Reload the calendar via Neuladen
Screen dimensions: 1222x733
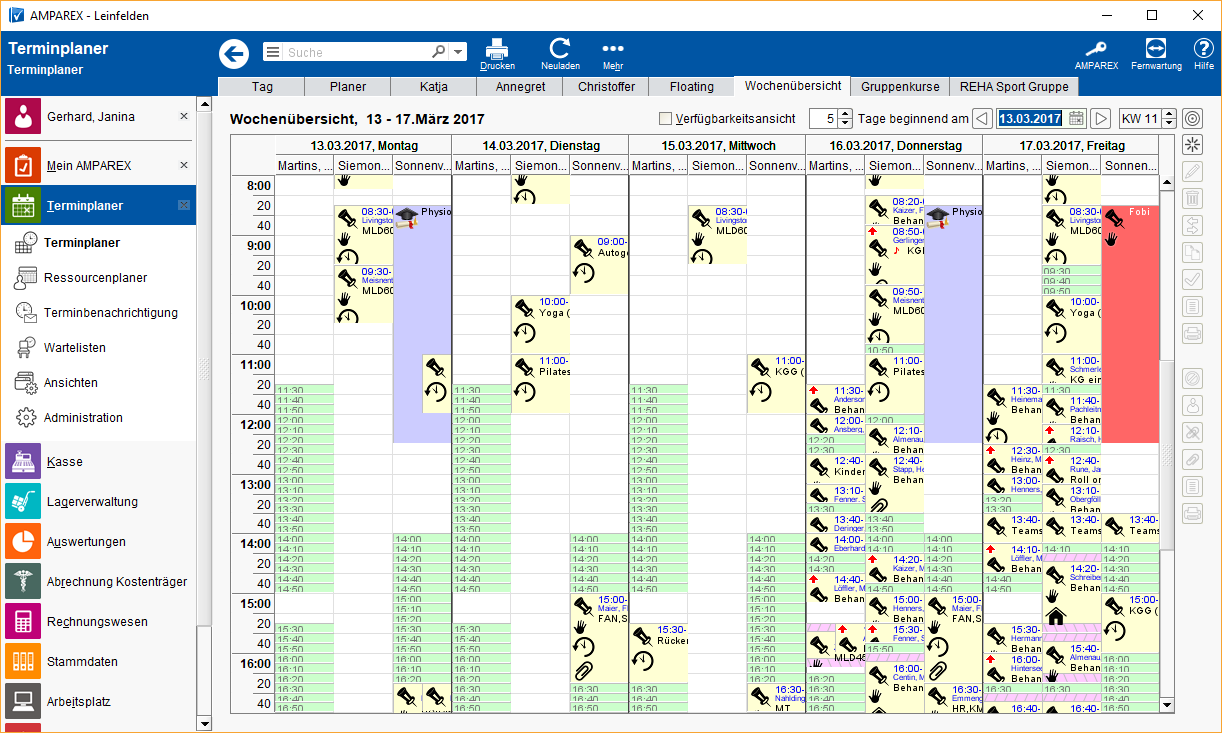click(x=560, y=54)
